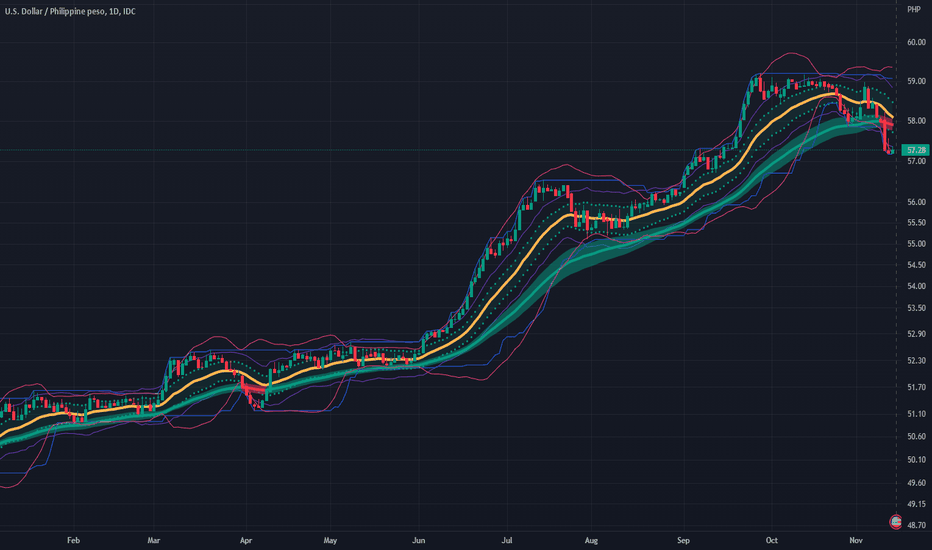Click the Oct label on time axis

click(771, 540)
